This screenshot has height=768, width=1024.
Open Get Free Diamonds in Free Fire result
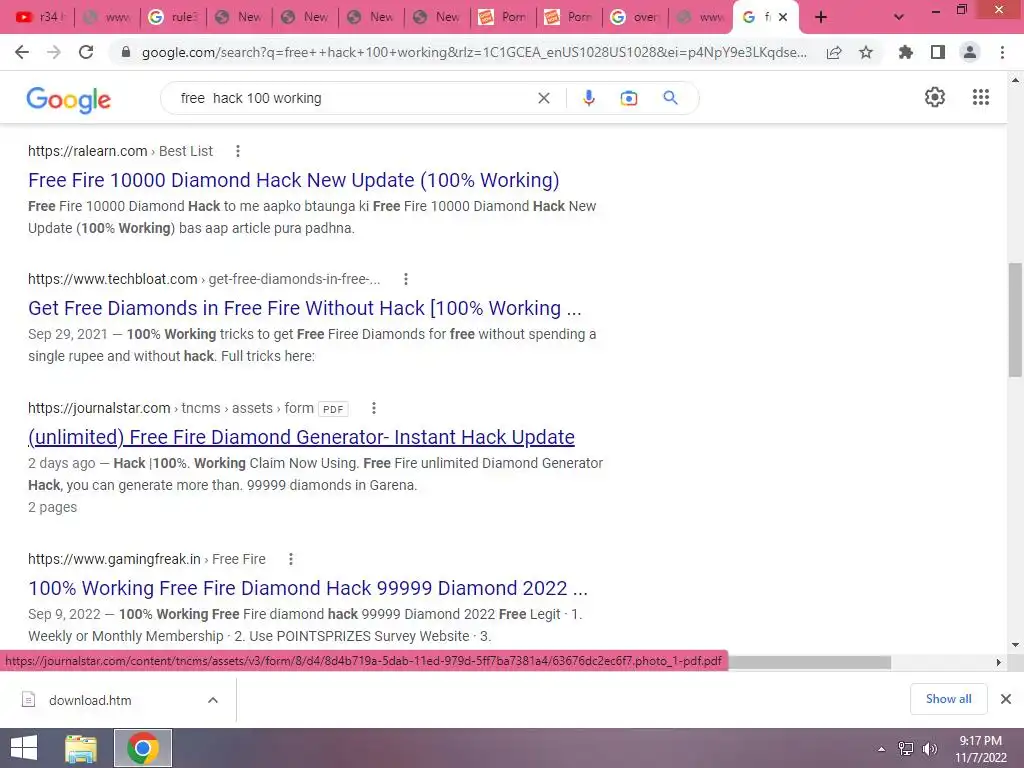click(x=305, y=308)
